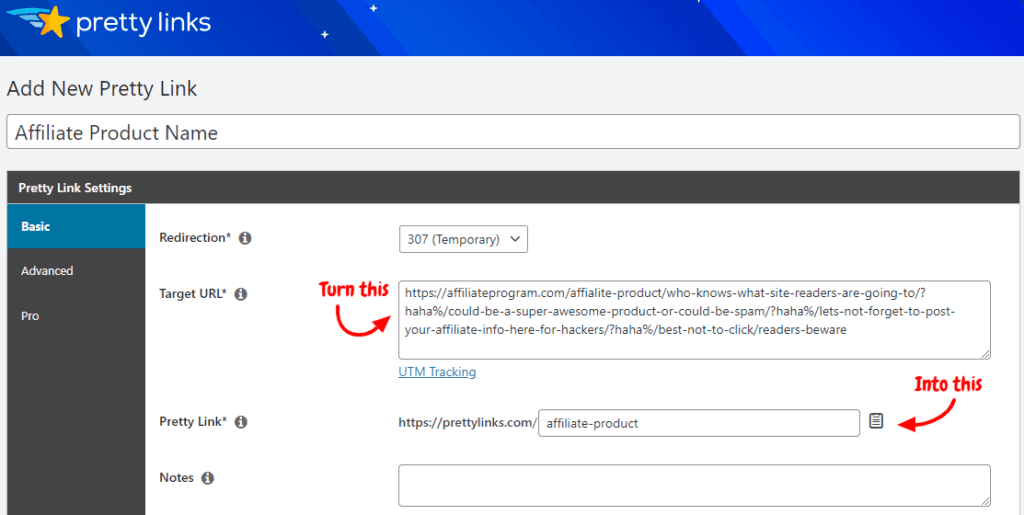Click the info icon beside Target URL
Viewport: 1024px width, 515px height.
point(241,294)
